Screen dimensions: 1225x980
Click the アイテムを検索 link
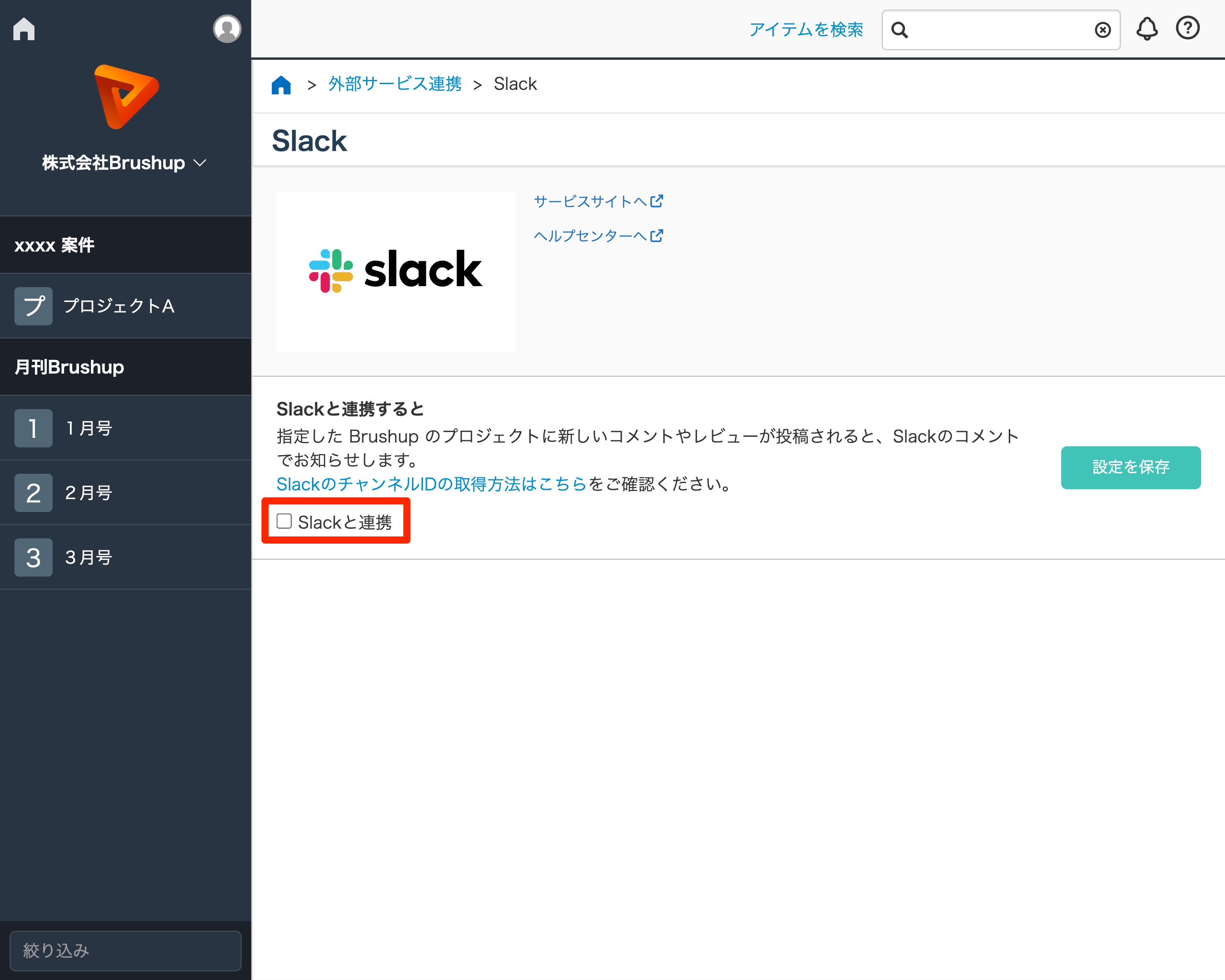[x=806, y=30]
